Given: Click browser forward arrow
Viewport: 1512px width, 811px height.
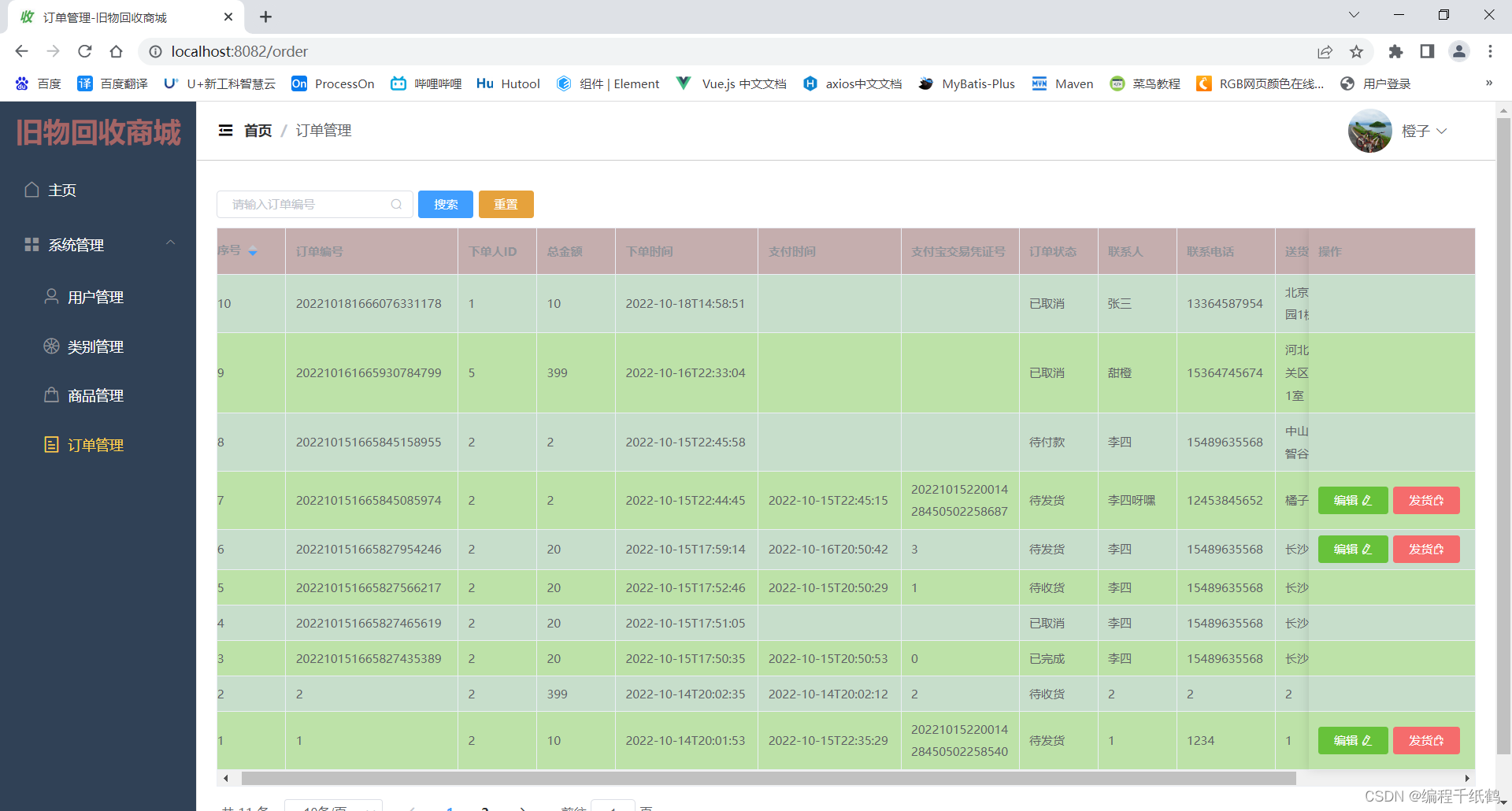Looking at the screenshot, I should click(x=53, y=51).
